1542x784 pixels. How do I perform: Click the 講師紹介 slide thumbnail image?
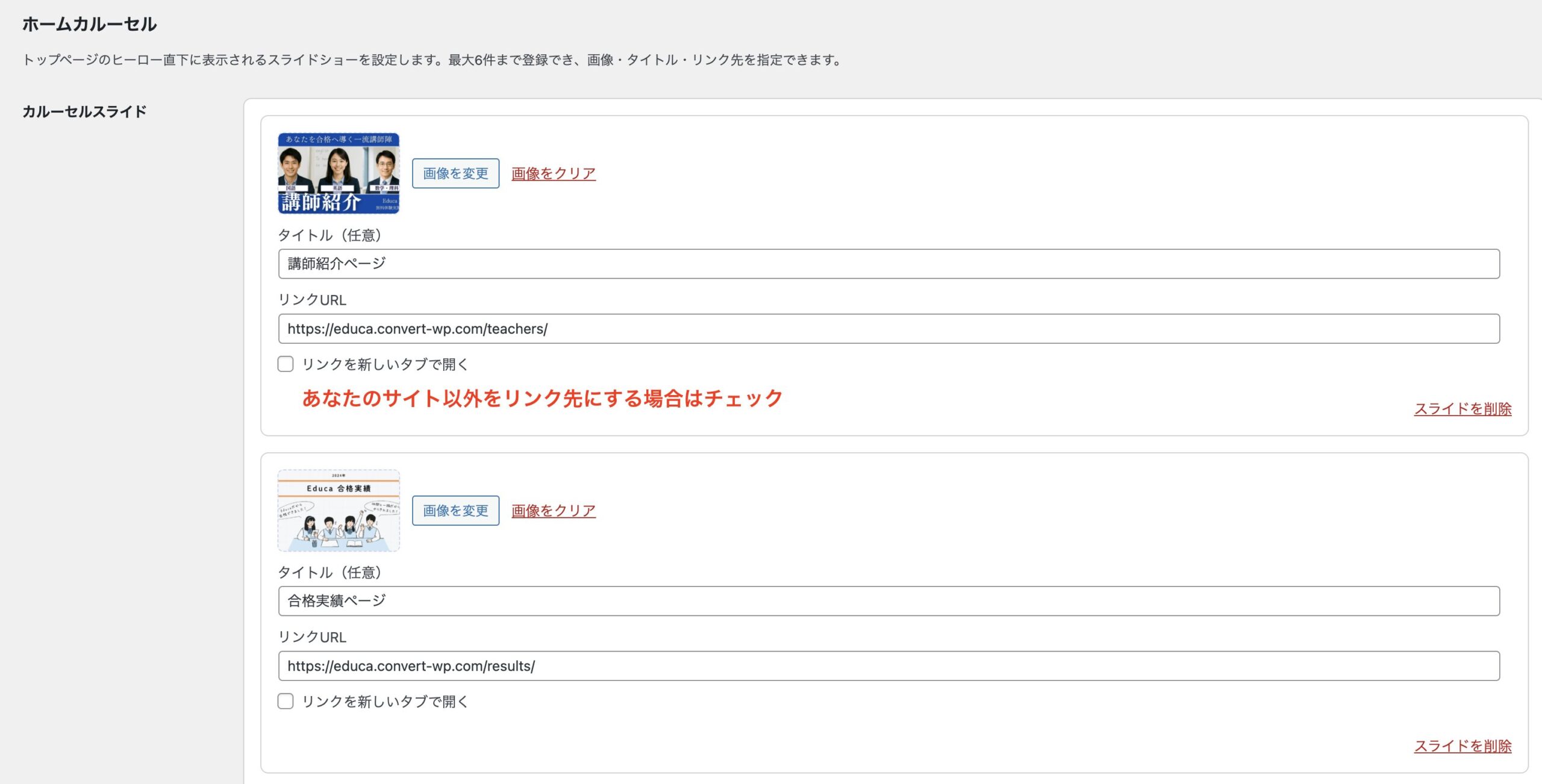339,173
